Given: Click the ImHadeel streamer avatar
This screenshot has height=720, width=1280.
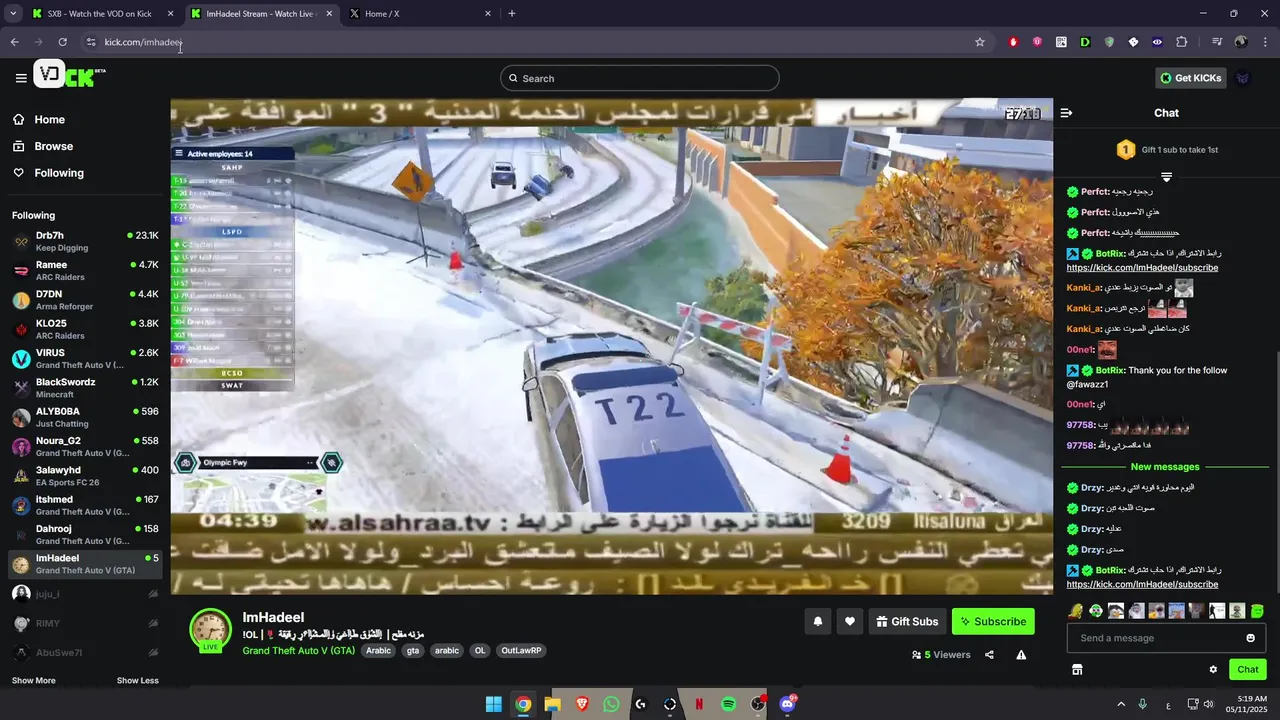Looking at the screenshot, I should click(211, 630).
